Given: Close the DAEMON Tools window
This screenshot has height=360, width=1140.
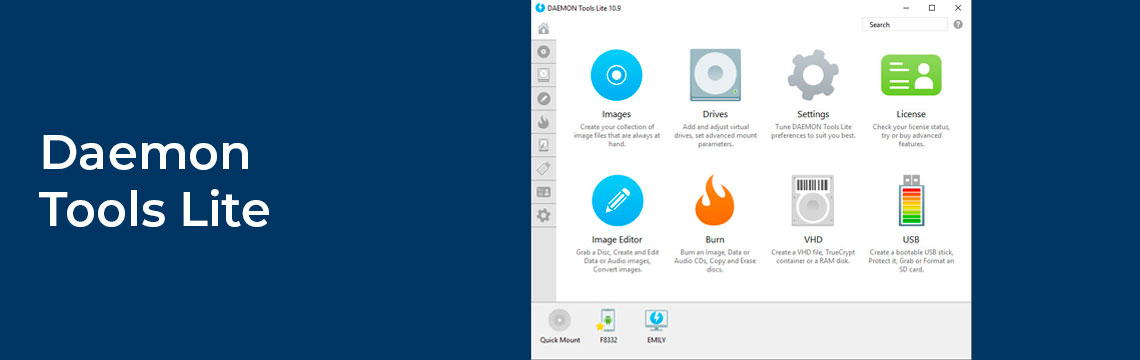Looking at the screenshot, I should tap(958, 8).
